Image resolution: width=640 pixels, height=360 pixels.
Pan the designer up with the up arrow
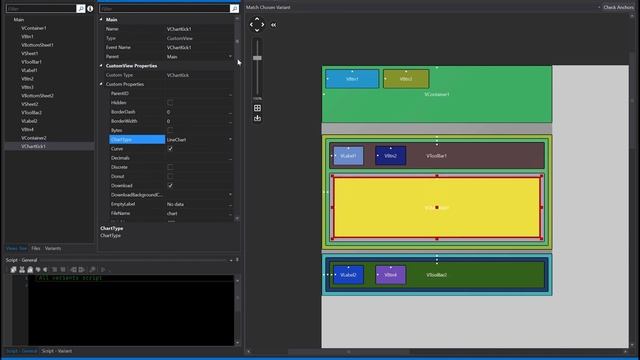257,19
